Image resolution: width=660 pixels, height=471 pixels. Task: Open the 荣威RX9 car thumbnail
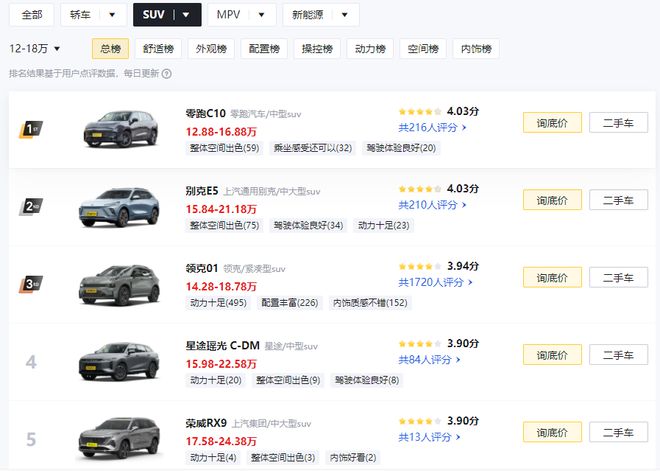[120, 439]
